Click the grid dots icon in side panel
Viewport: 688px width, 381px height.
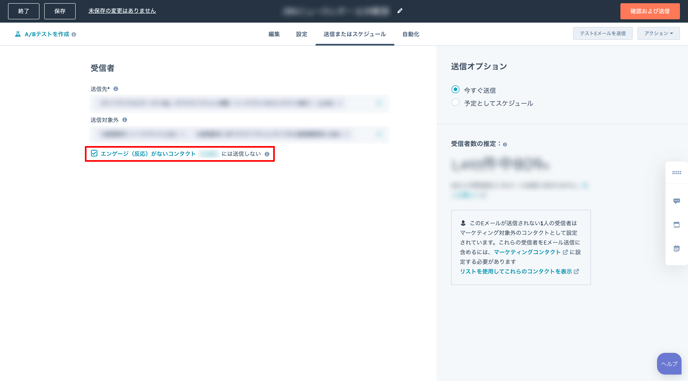pyautogui.click(x=677, y=173)
